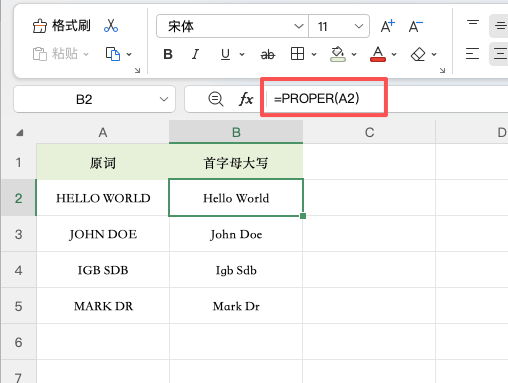Screen dimensions: 508x383
Task: Click the middle vertical align icon
Action: tap(499, 26)
